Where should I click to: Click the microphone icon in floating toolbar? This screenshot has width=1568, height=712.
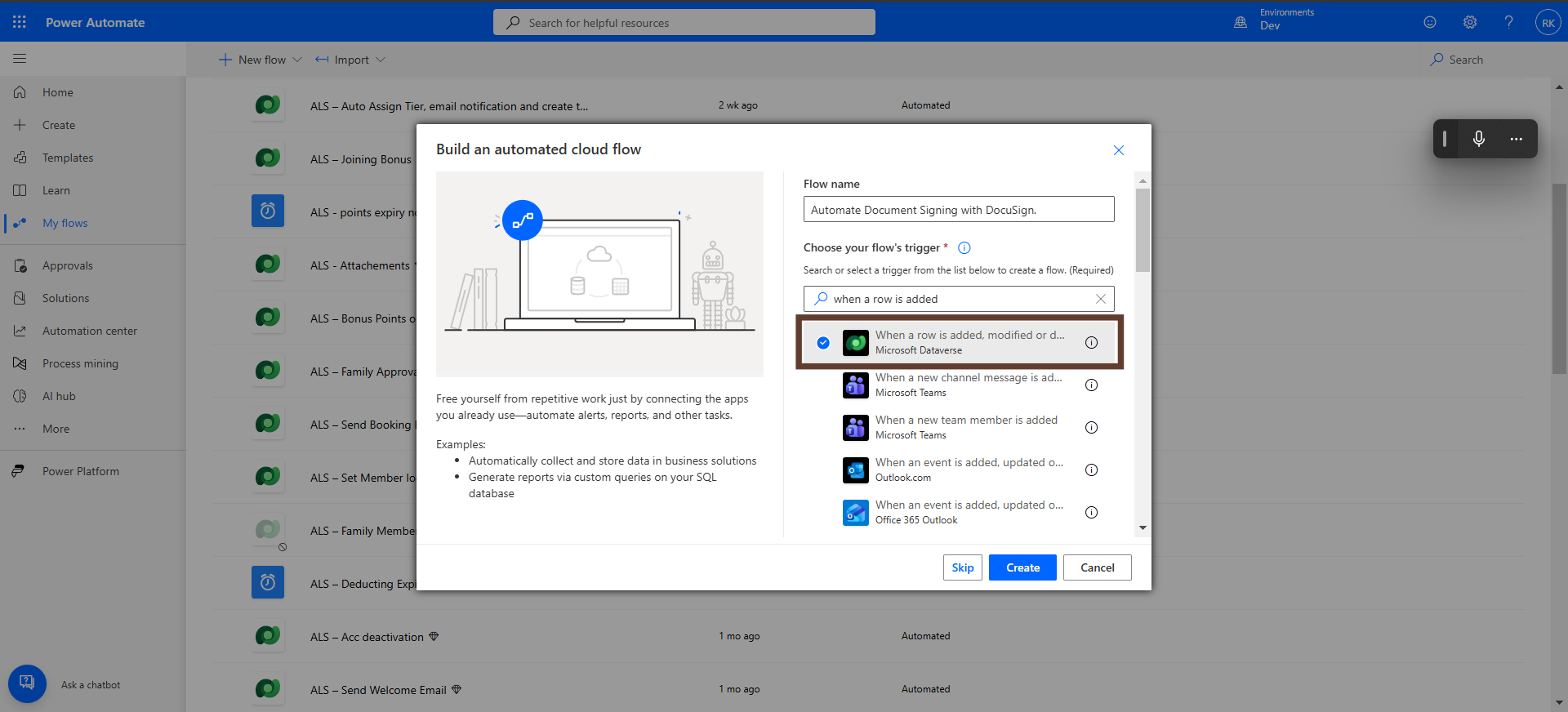click(1478, 139)
